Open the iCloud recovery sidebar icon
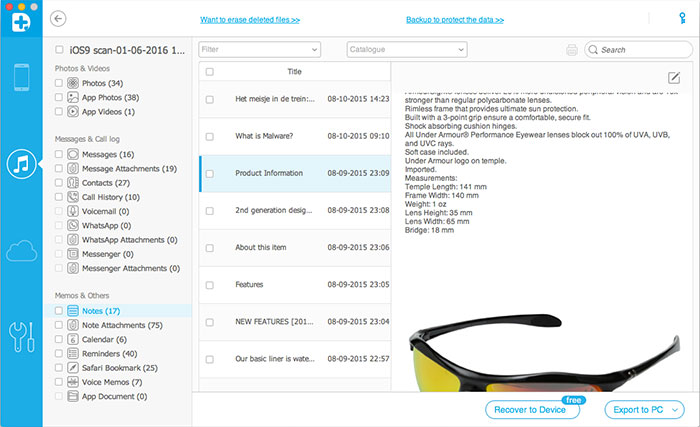This screenshot has height=427, width=700. click(21, 251)
